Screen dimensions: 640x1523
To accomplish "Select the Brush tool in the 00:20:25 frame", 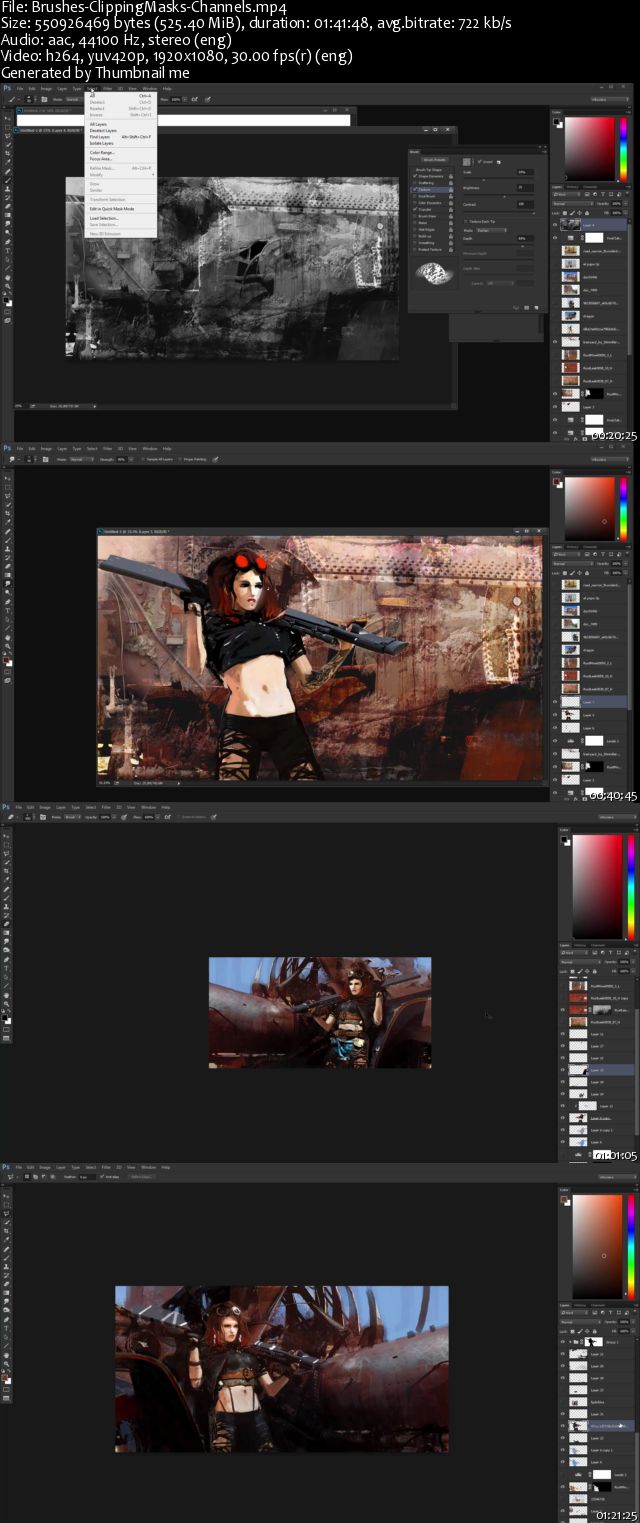I will tap(7, 180).
